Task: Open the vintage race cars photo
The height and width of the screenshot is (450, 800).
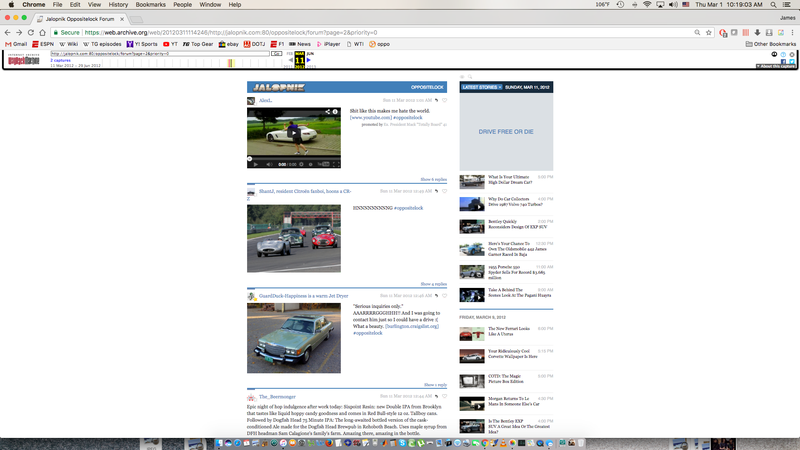Action: click(x=294, y=238)
